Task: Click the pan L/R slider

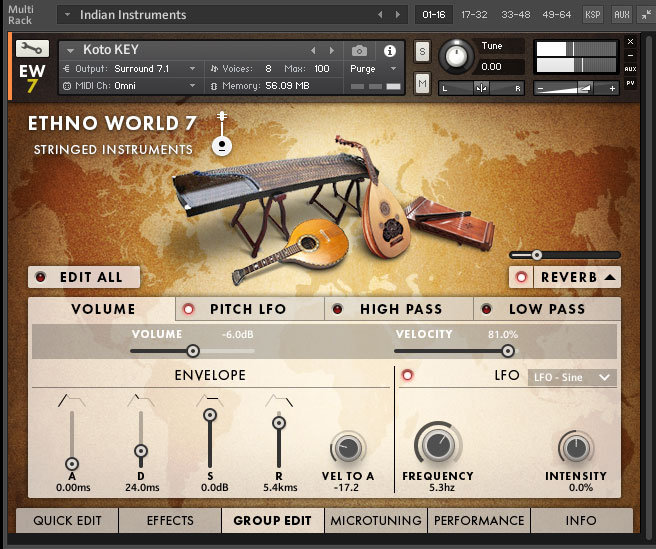Action: click(x=481, y=88)
